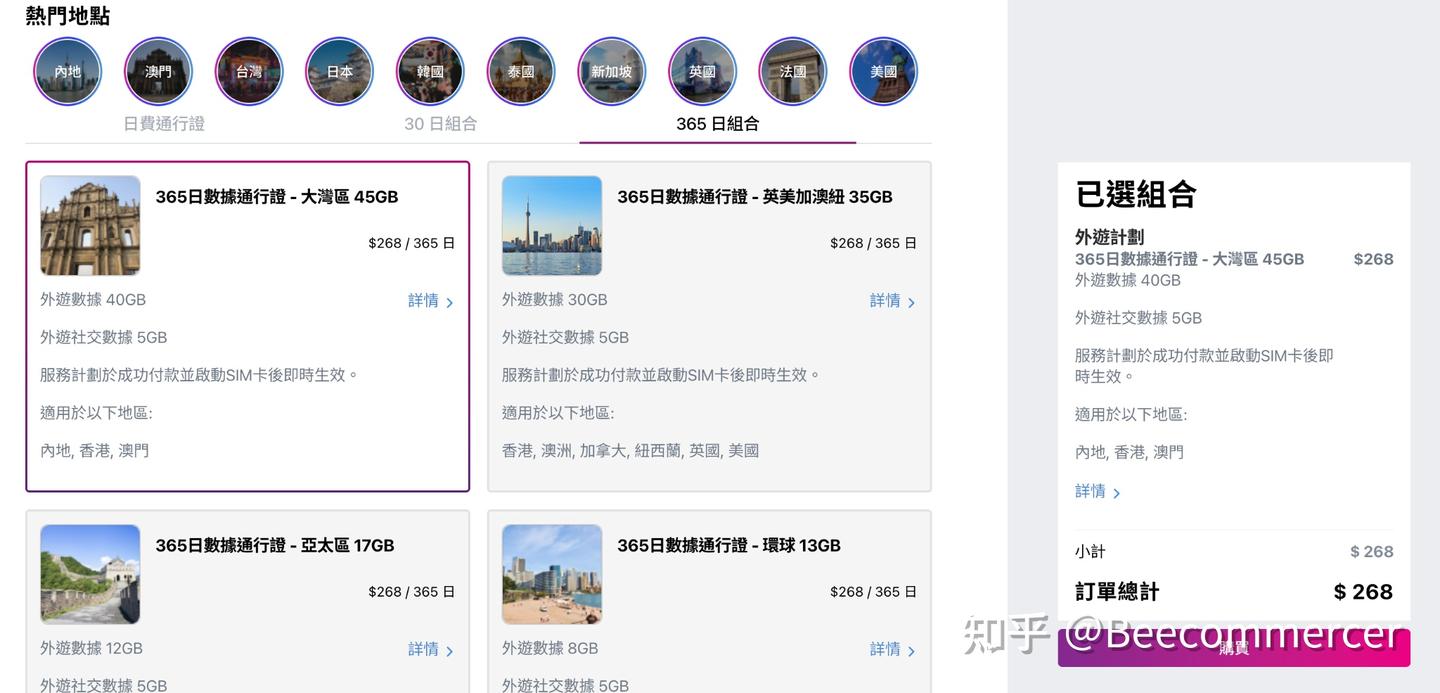Viewport: 1440px width, 693px height.
Task: Click the Macau ruins thumbnail of 大灣區 plan
Action: pyautogui.click(x=90, y=226)
